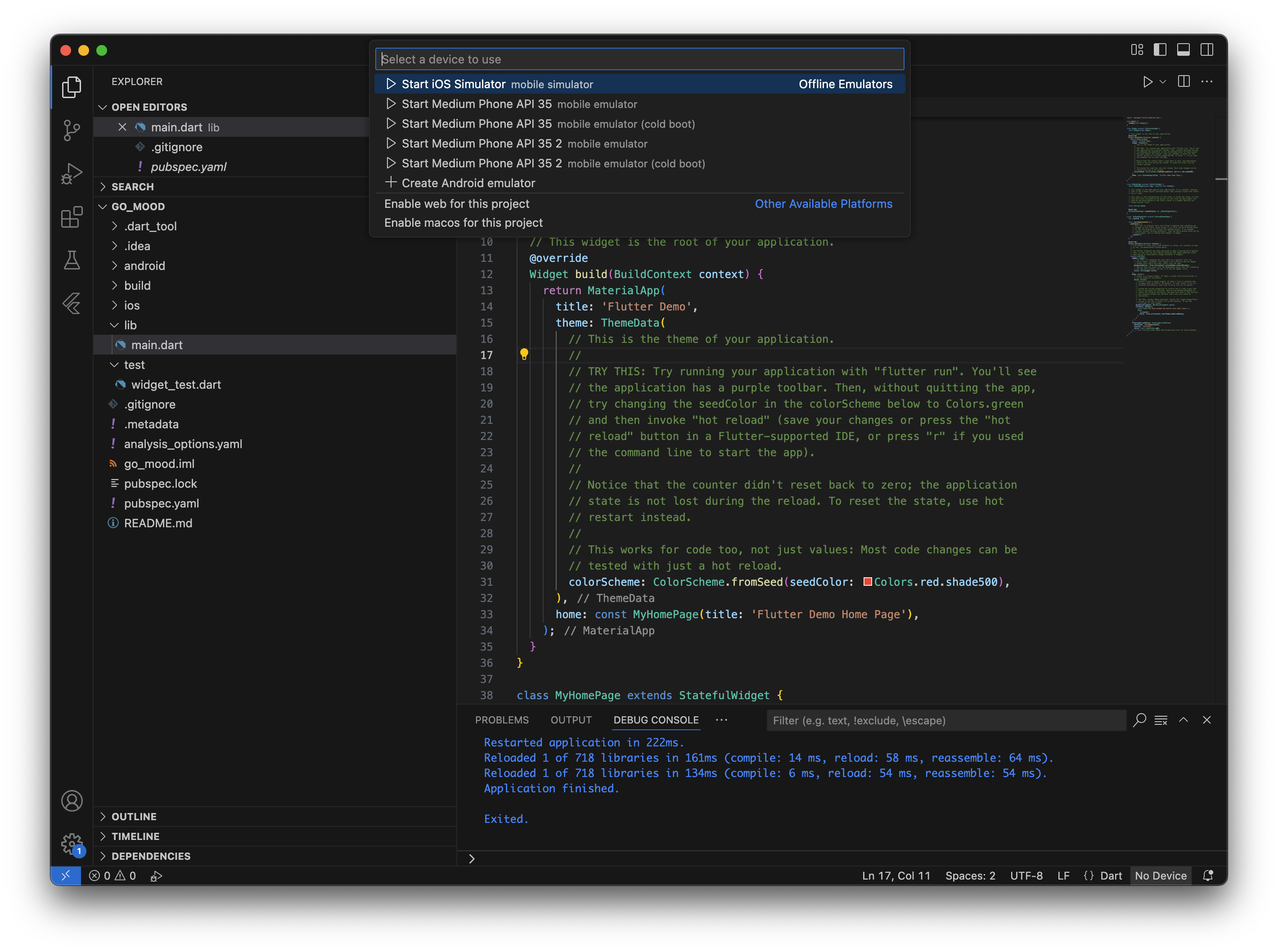Viewport: 1278px width, 952px height.
Task: Open the Testing flask view
Action: pyautogui.click(x=72, y=260)
